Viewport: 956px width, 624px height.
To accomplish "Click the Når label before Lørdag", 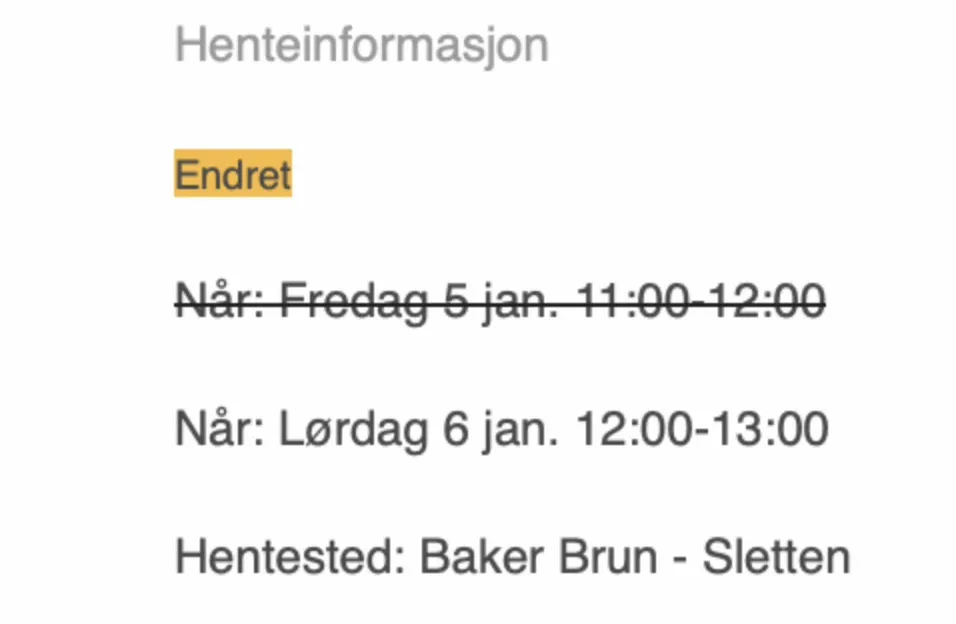I will (x=219, y=427).
